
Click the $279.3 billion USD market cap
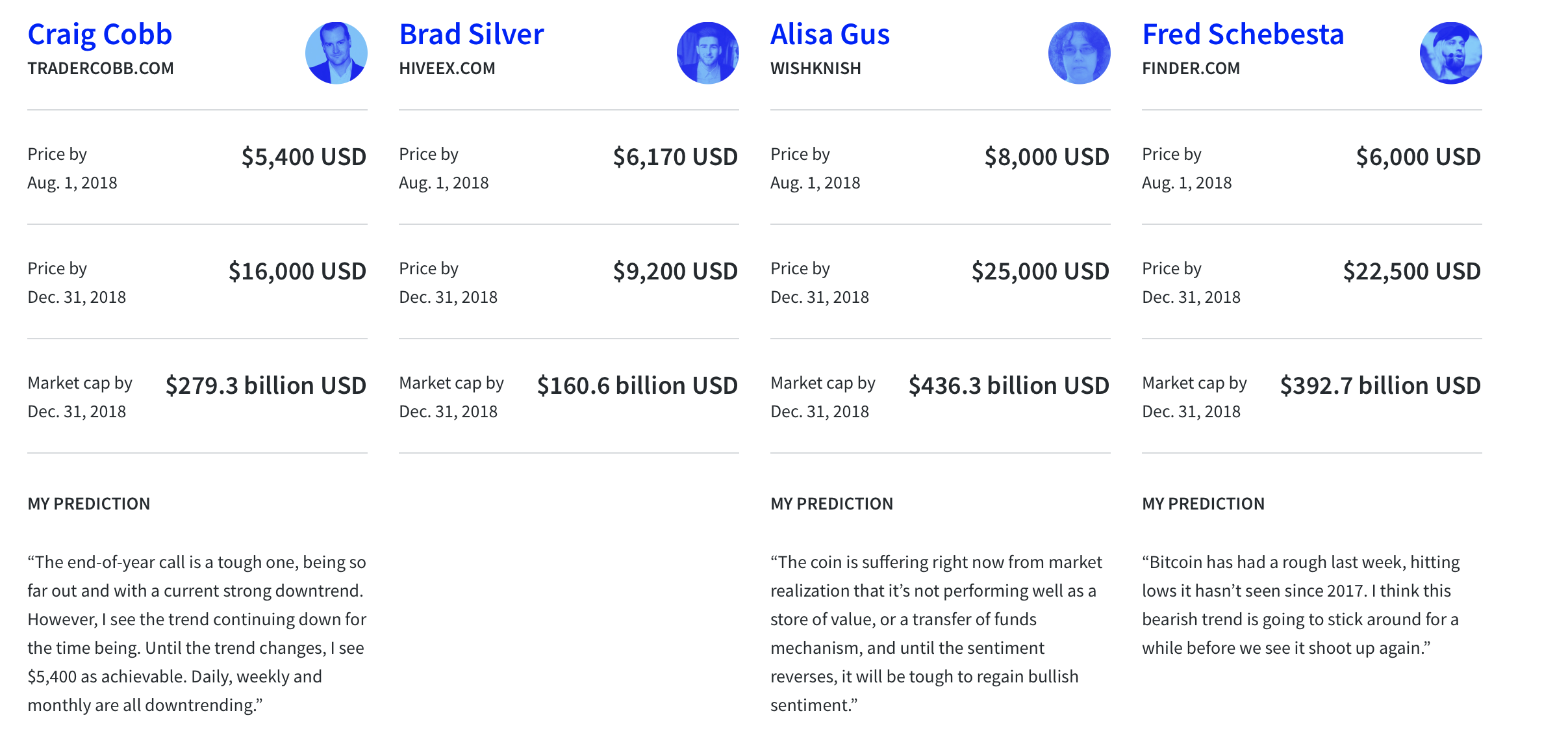coord(266,386)
